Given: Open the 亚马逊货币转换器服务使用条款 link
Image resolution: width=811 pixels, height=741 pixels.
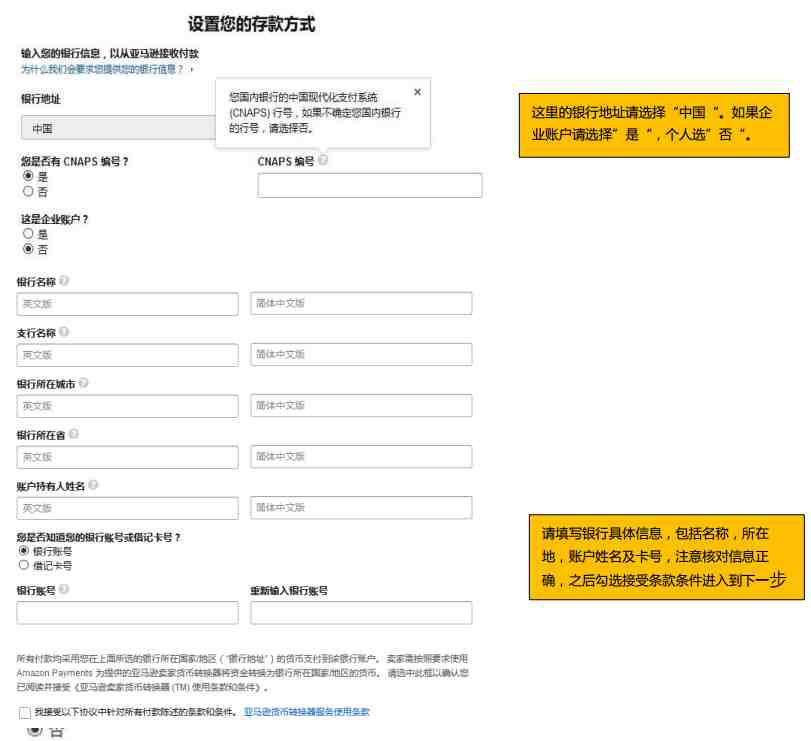Looking at the screenshot, I should 307,712.
